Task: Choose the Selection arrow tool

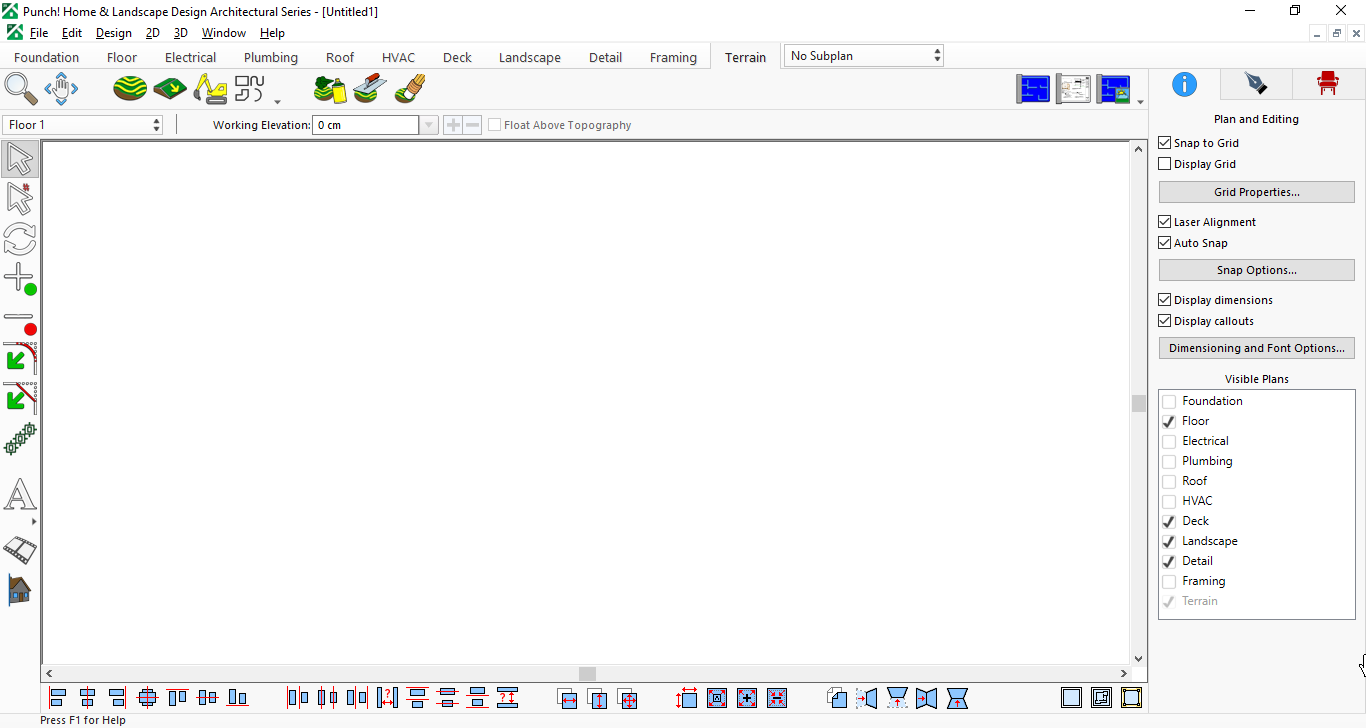Action: coord(20,159)
